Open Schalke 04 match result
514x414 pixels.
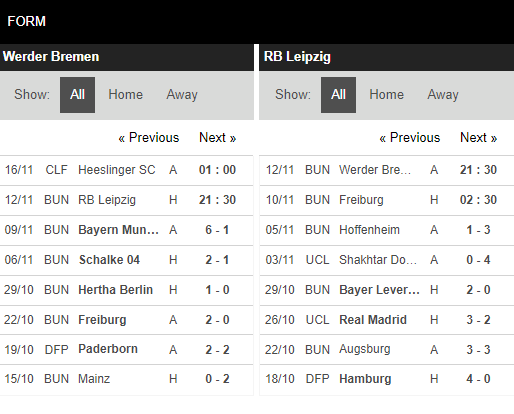[x=217, y=260]
